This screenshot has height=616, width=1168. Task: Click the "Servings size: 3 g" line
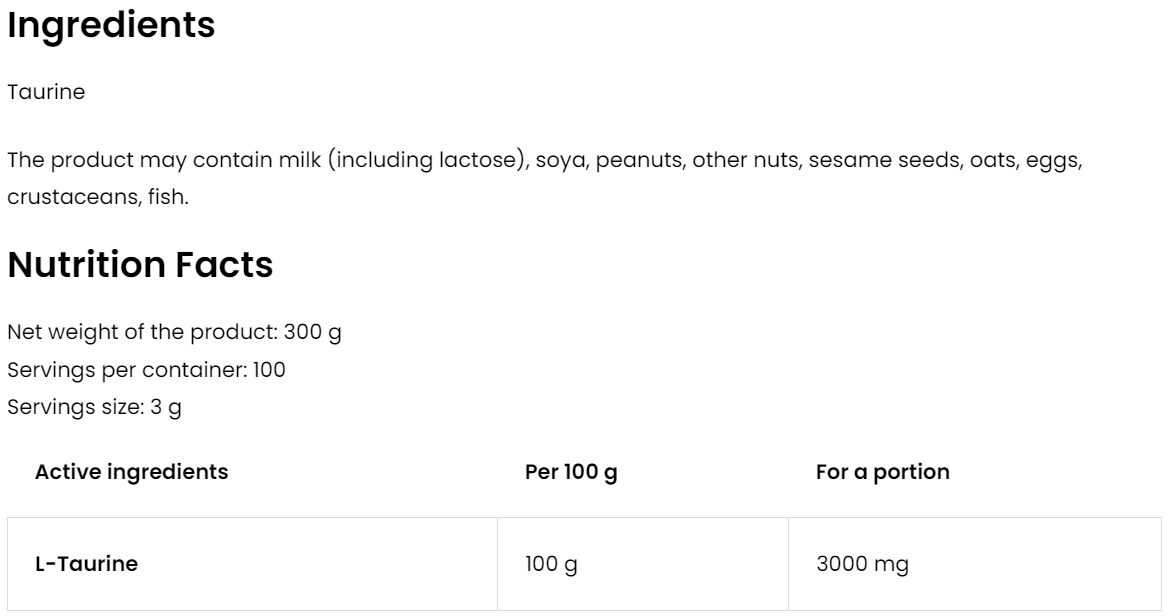pos(94,408)
